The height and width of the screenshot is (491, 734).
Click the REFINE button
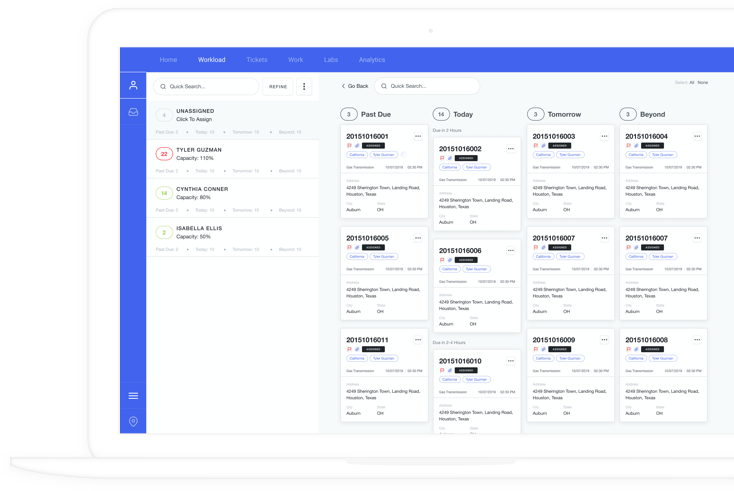click(x=278, y=87)
